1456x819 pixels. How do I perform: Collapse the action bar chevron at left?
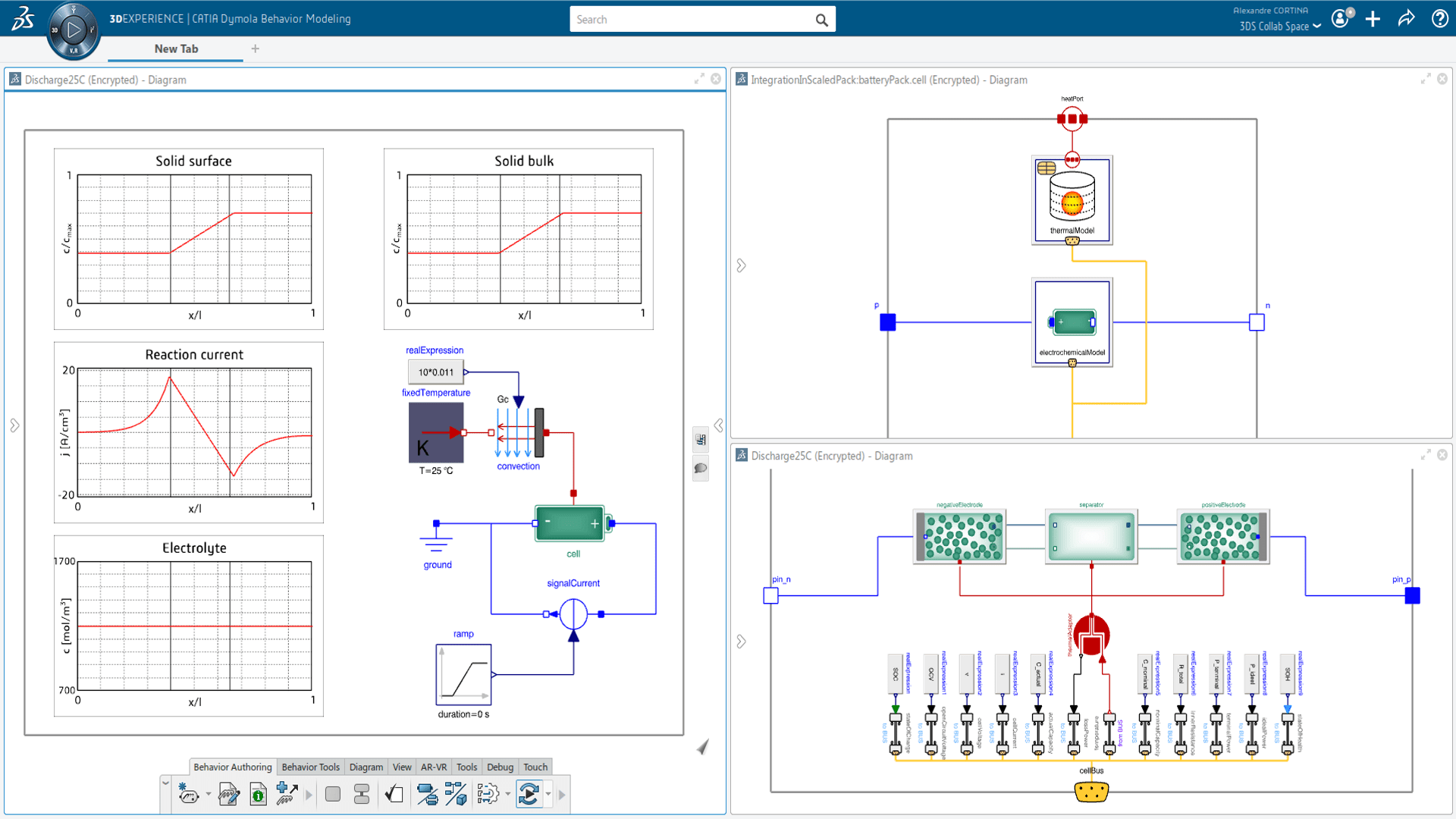[165, 782]
